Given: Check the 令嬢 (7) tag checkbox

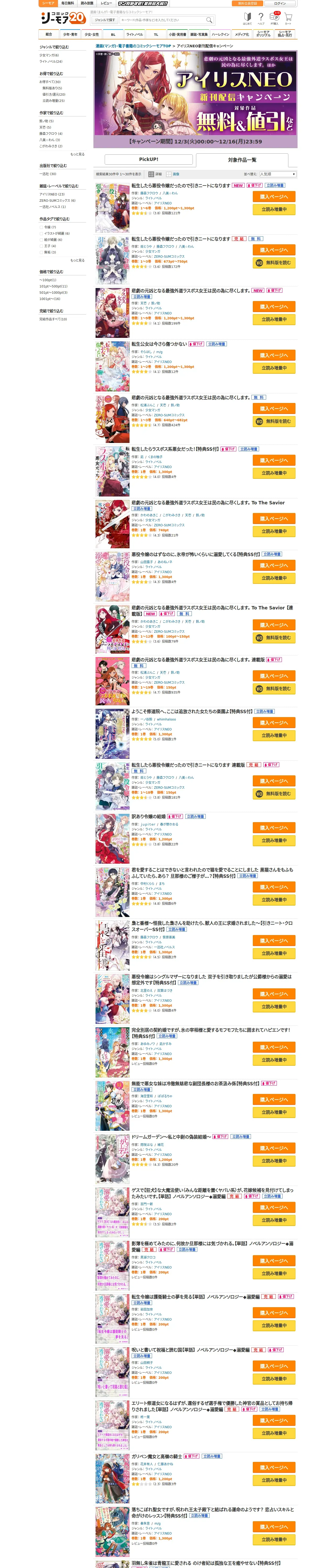Looking at the screenshot, I should 41,227.
